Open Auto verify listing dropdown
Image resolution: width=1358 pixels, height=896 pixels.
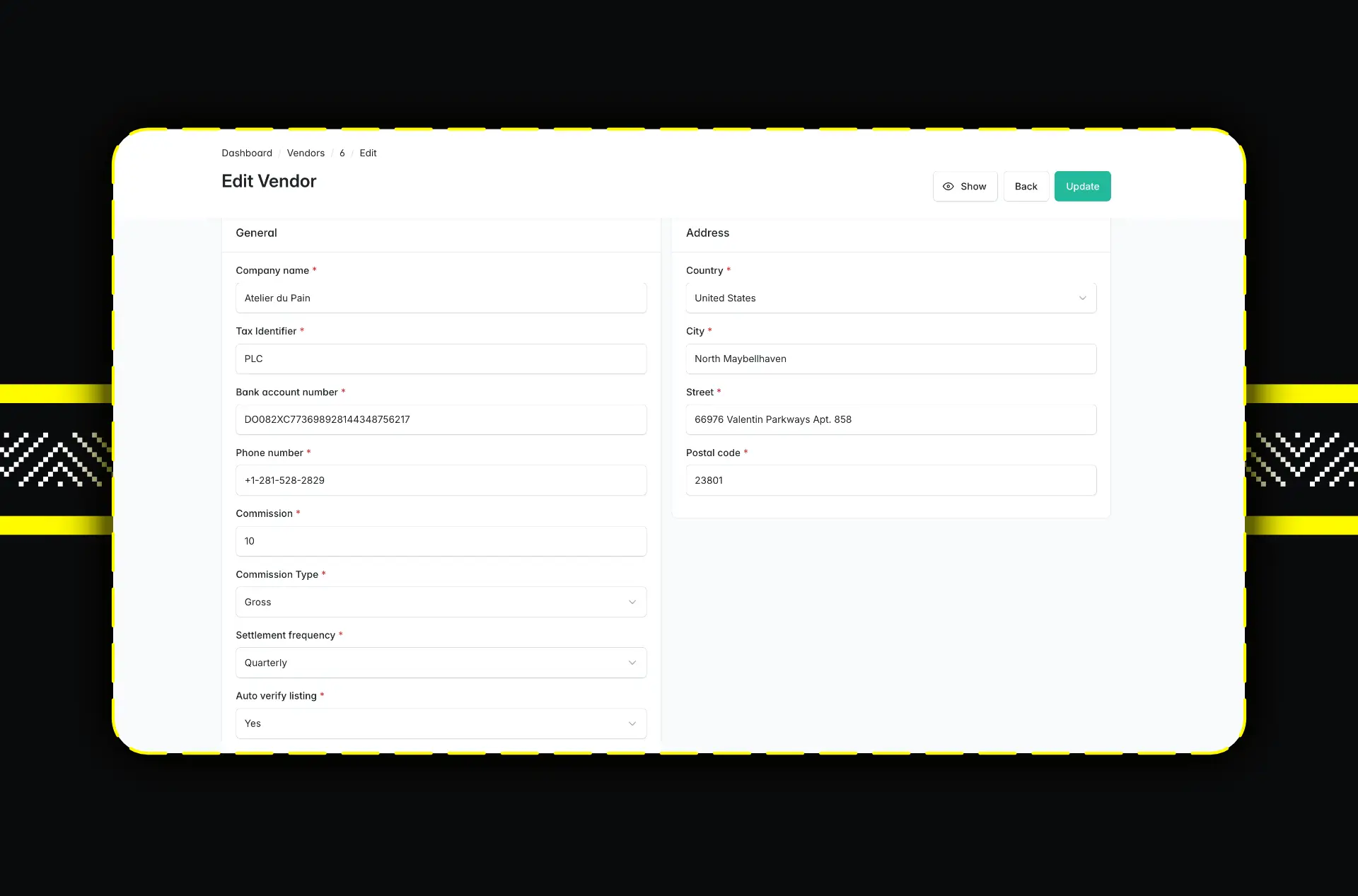coord(441,723)
